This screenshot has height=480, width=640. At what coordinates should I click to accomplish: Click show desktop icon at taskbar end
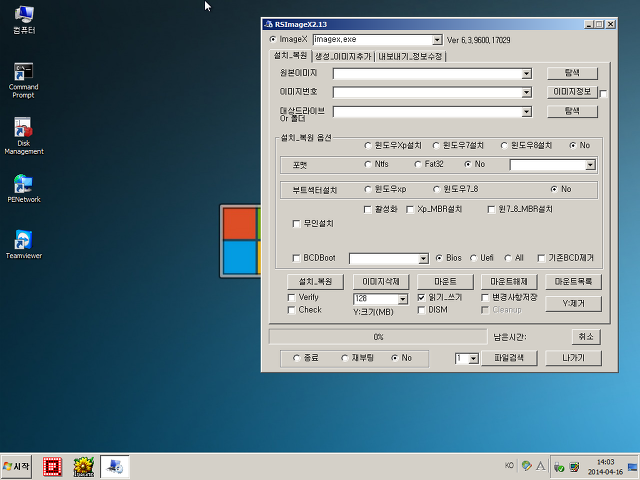click(x=632, y=467)
